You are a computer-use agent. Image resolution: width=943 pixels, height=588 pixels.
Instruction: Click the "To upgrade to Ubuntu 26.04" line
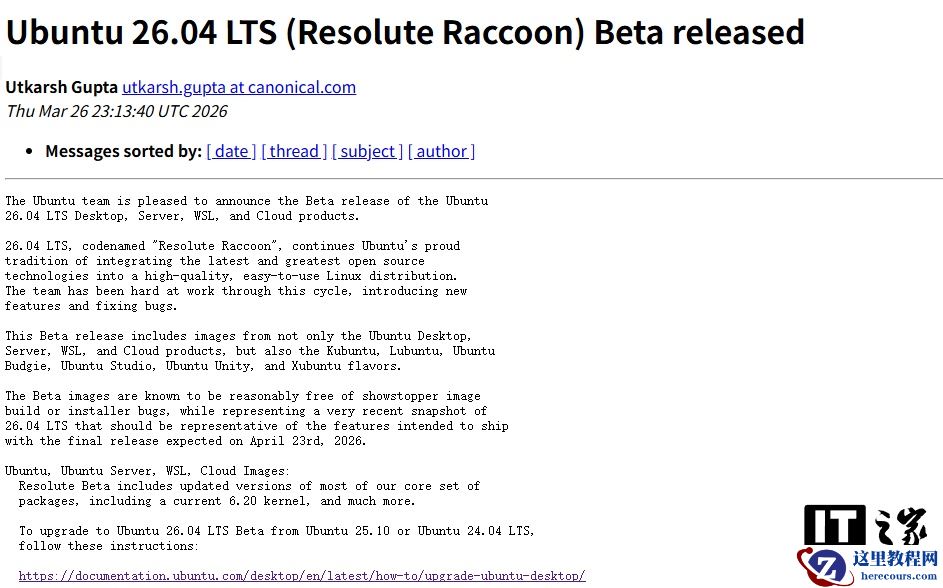[276, 531]
